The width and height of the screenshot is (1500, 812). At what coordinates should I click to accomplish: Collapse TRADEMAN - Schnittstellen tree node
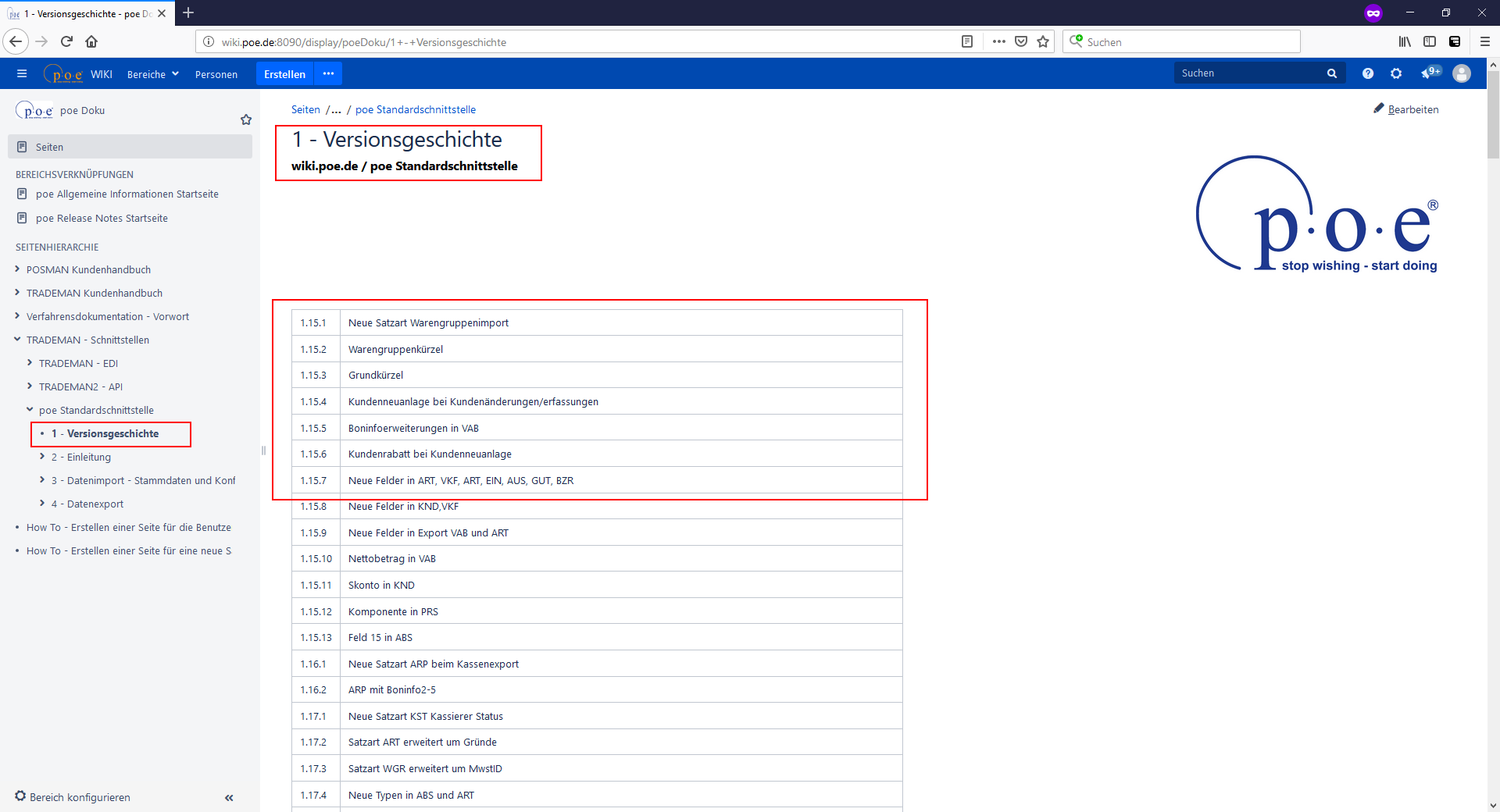[17, 340]
